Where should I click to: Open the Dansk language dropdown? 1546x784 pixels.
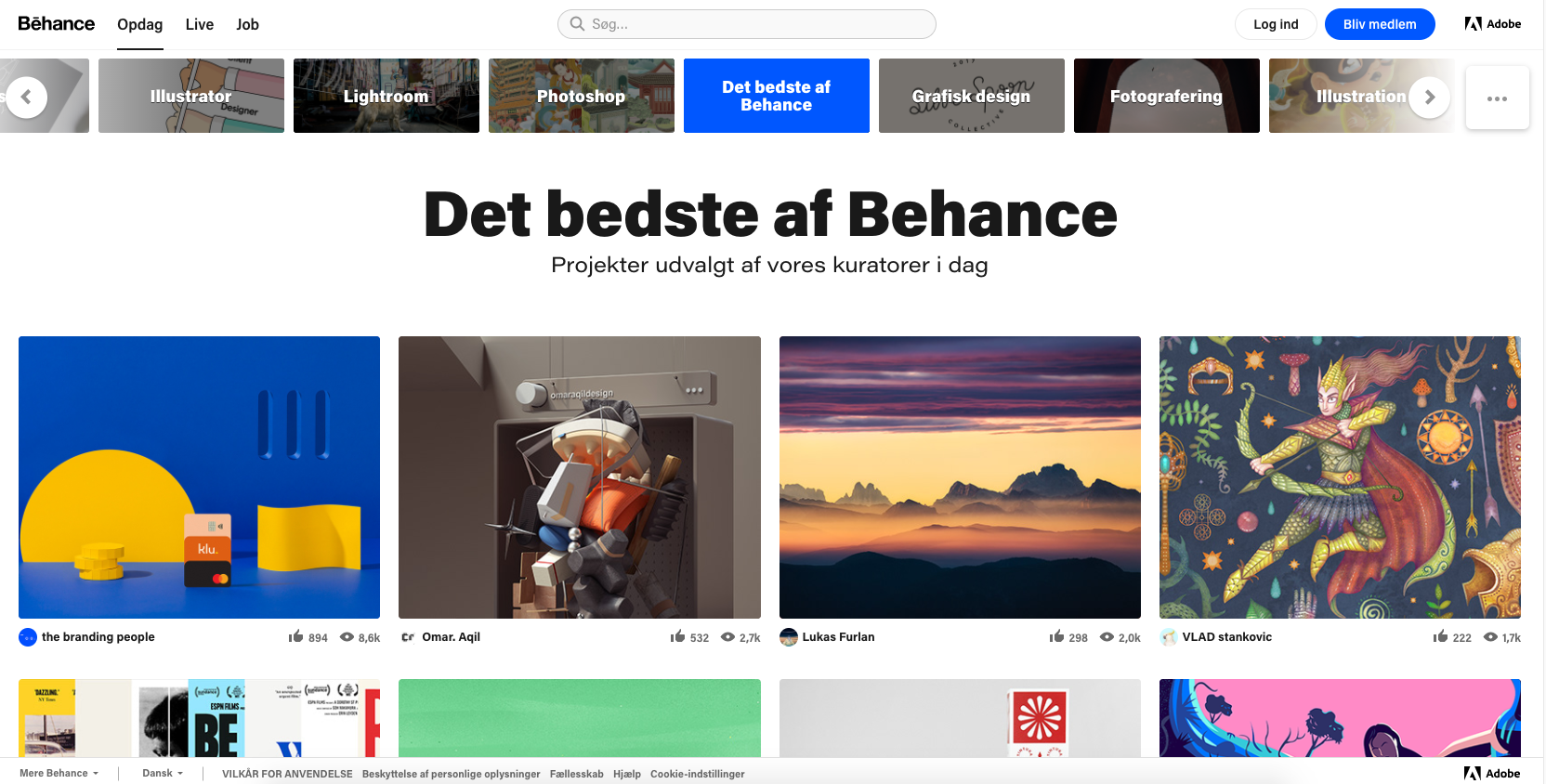tap(163, 773)
